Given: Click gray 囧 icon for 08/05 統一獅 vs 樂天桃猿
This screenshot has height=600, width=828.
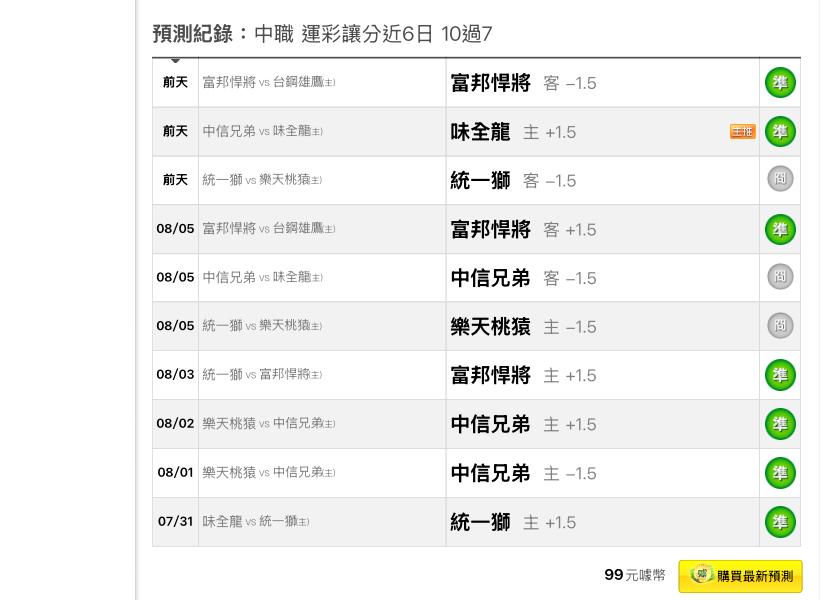Looking at the screenshot, I should (x=780, y=325).
